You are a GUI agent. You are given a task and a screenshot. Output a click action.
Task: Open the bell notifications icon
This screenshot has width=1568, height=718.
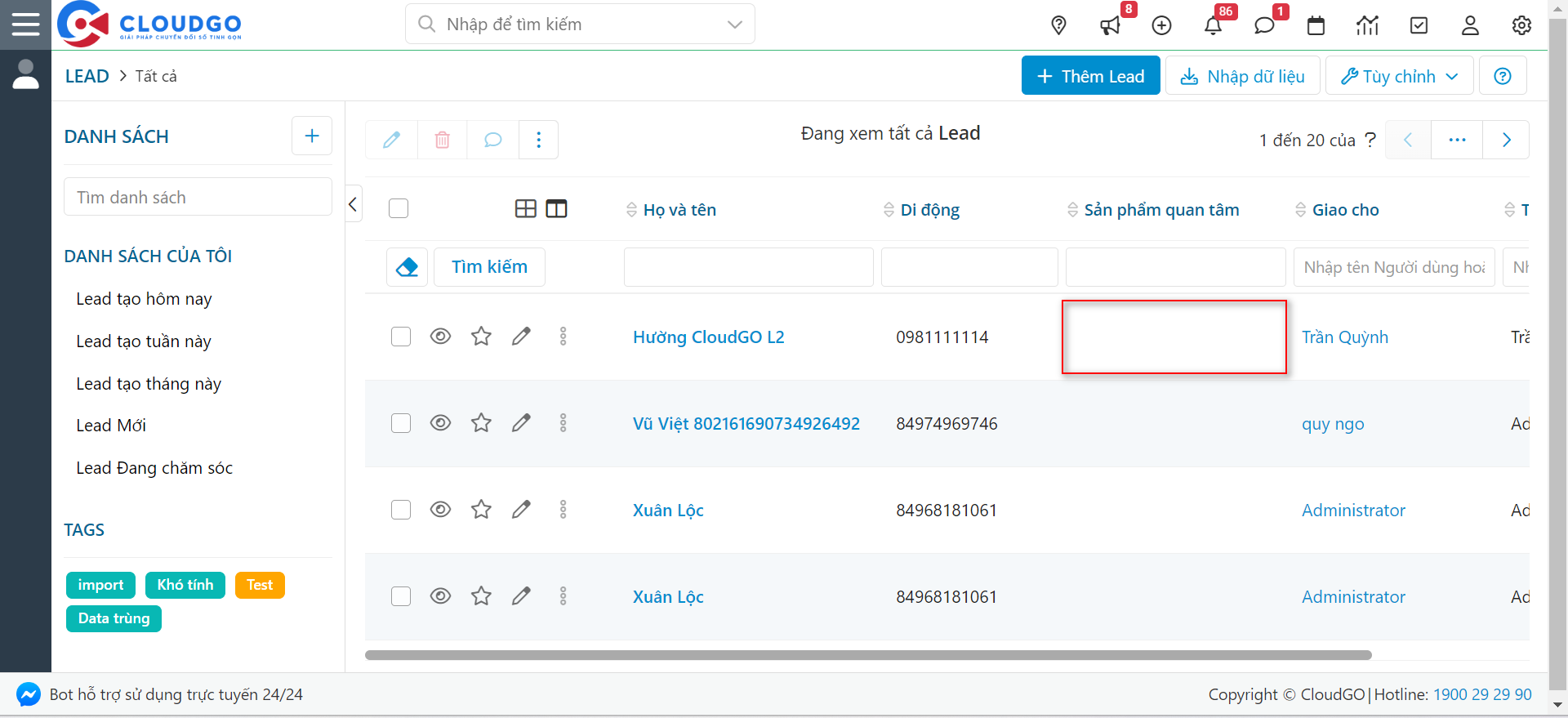(1213, 25)
